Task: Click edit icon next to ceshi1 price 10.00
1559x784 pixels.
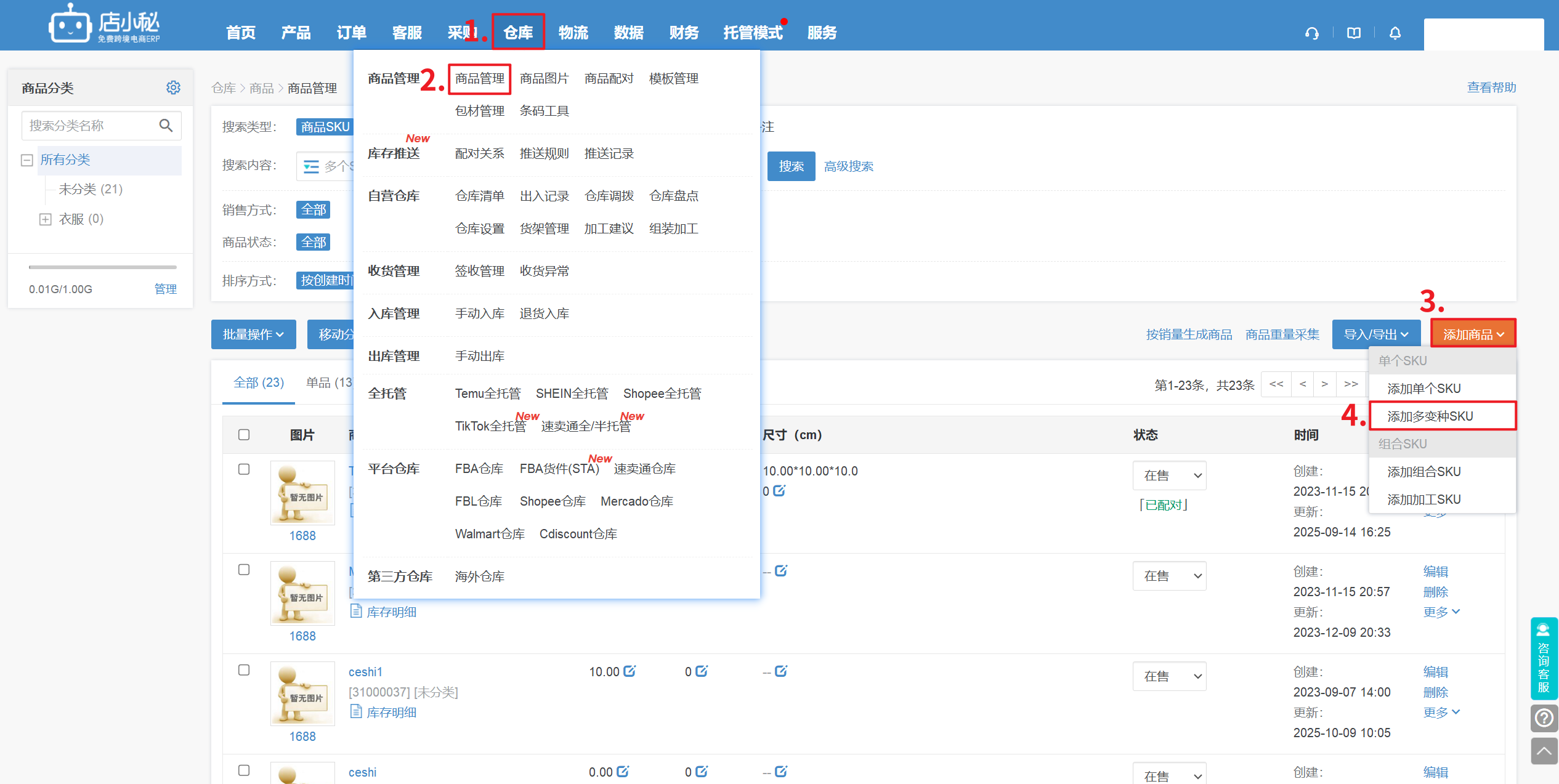Action: 630,671
